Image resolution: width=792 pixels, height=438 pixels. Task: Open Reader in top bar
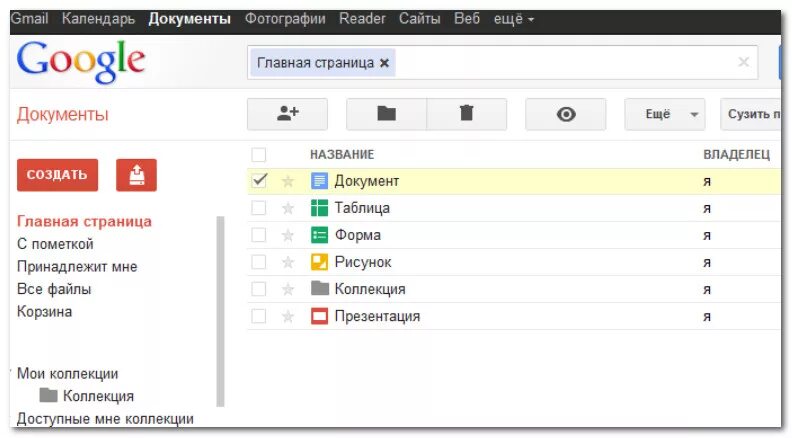(x=362, y=19)
